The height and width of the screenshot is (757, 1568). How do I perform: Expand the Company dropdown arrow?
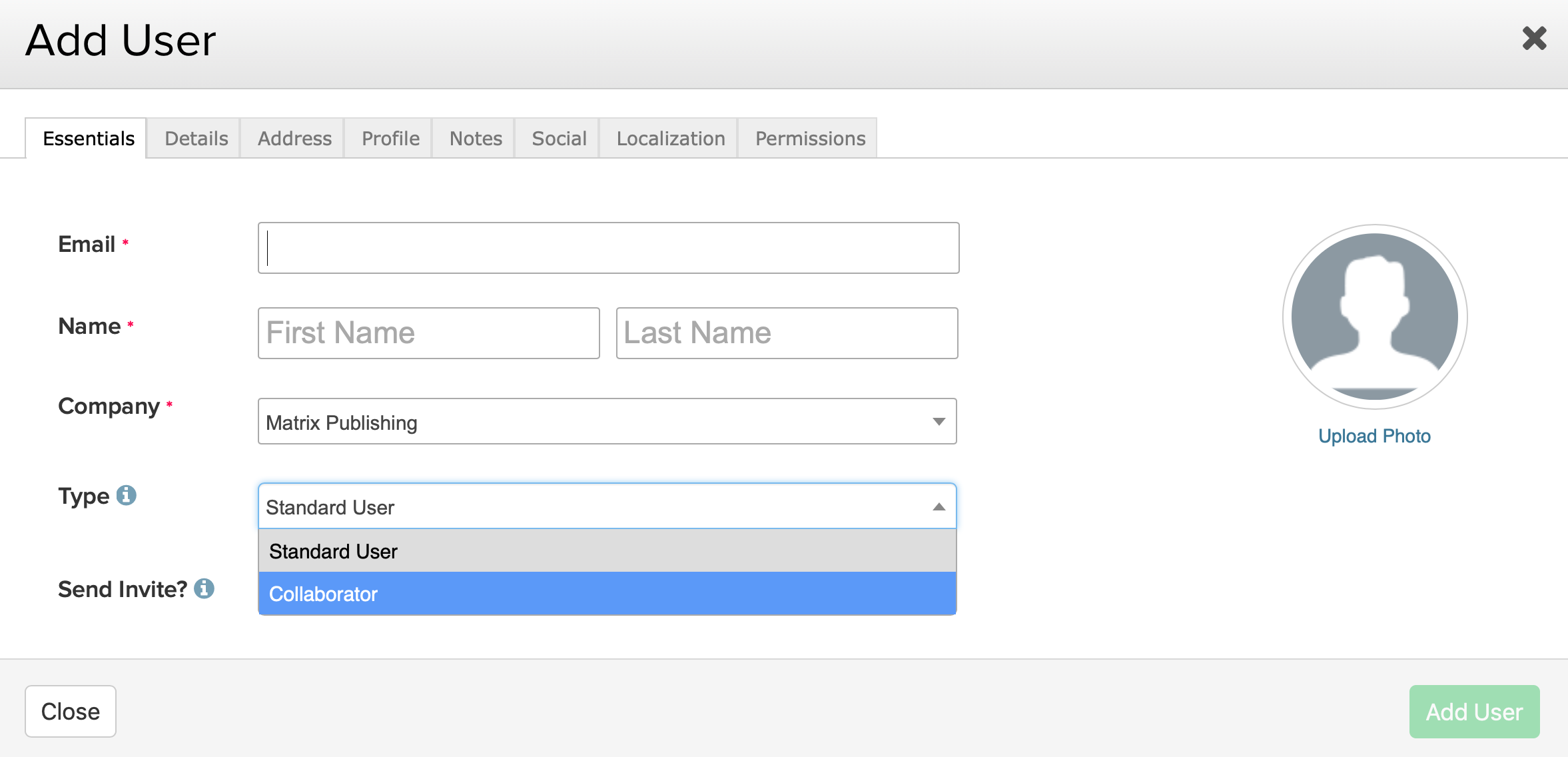click(x=939, y=422)
